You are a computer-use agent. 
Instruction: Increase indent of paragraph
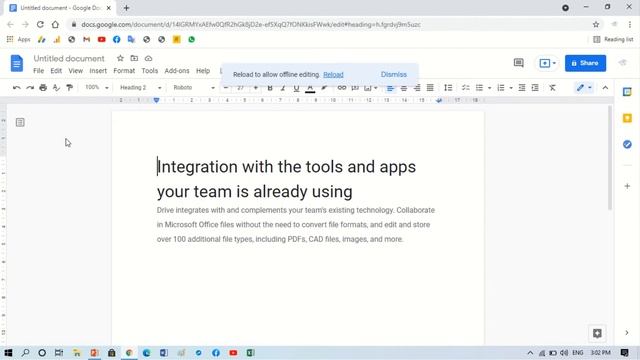point(535,88)
